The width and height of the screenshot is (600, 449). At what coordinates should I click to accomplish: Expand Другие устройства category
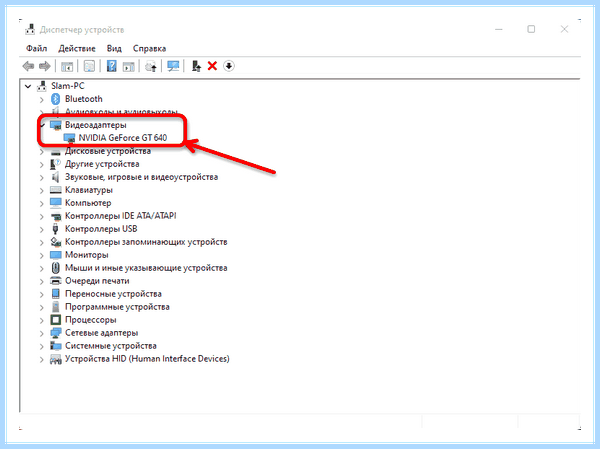click(42, 165)
